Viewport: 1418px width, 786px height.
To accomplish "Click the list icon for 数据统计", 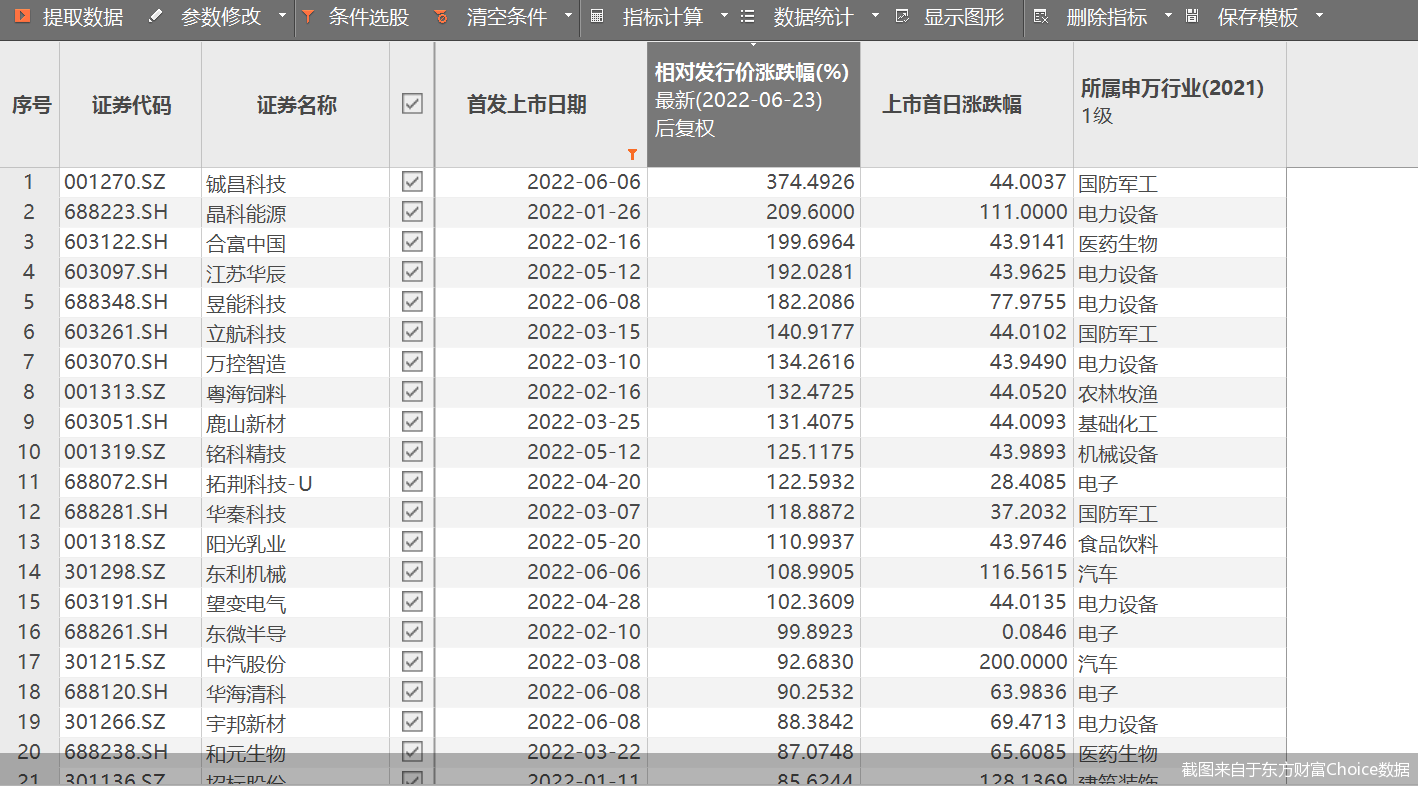I will pyautogui.click(x=747, y=16).
